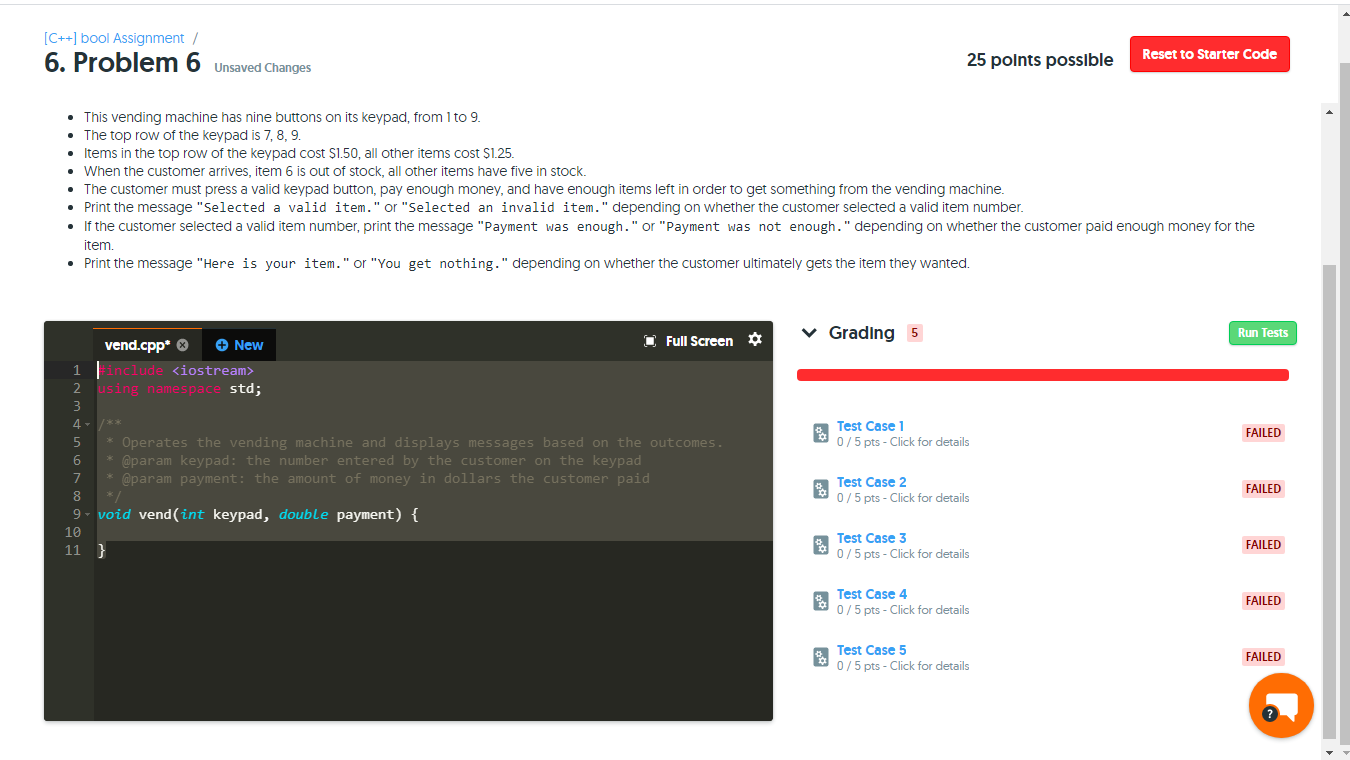Collapse the Grading section chevron
1350x760 pixels.
tap(808, 333)
